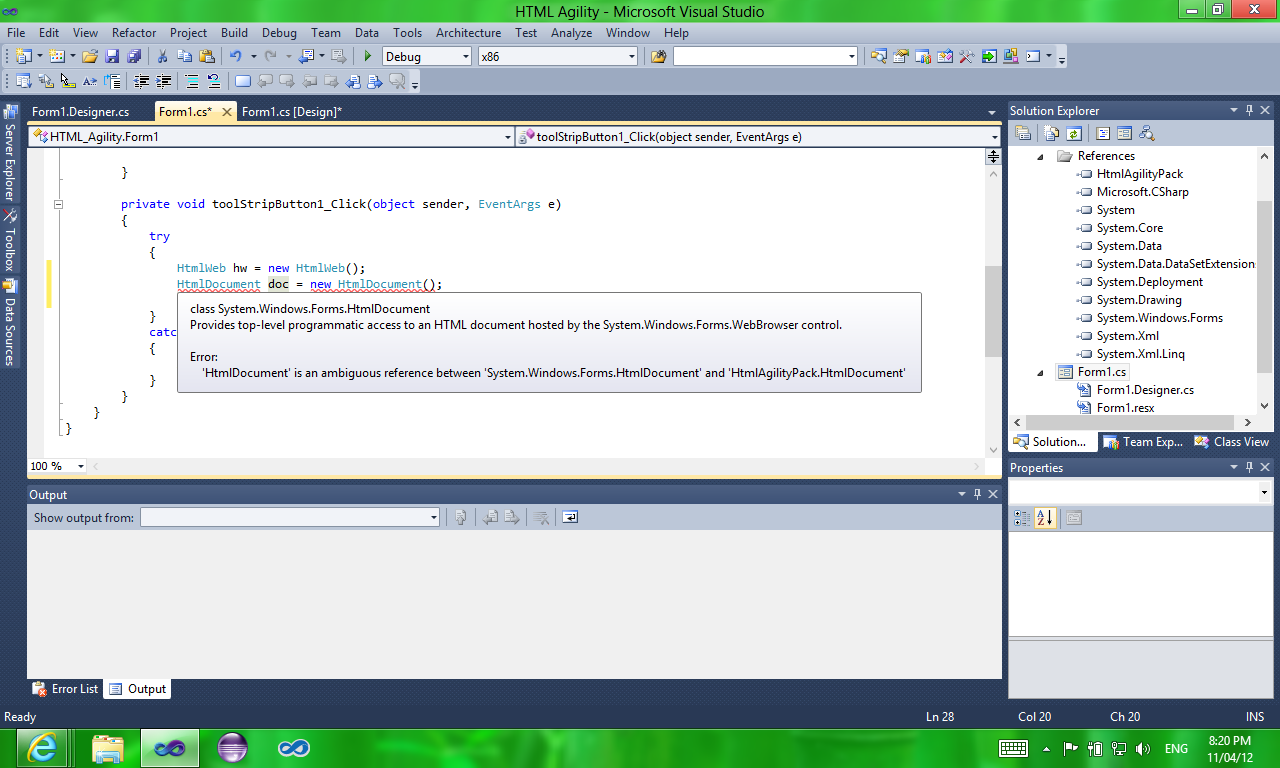Open the x86 platform dropdown
Screen dimensions: 1280x768
coord(557,57)
